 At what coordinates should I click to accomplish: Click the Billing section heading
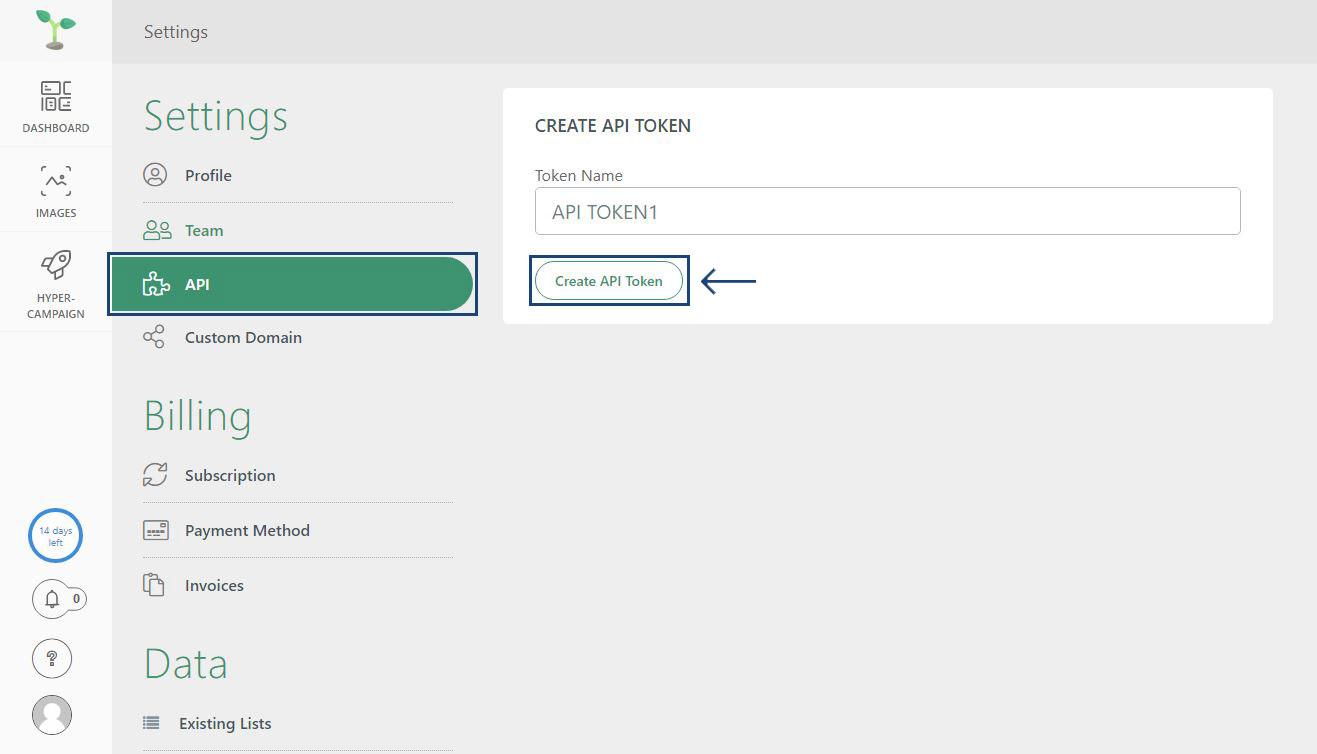198,416
